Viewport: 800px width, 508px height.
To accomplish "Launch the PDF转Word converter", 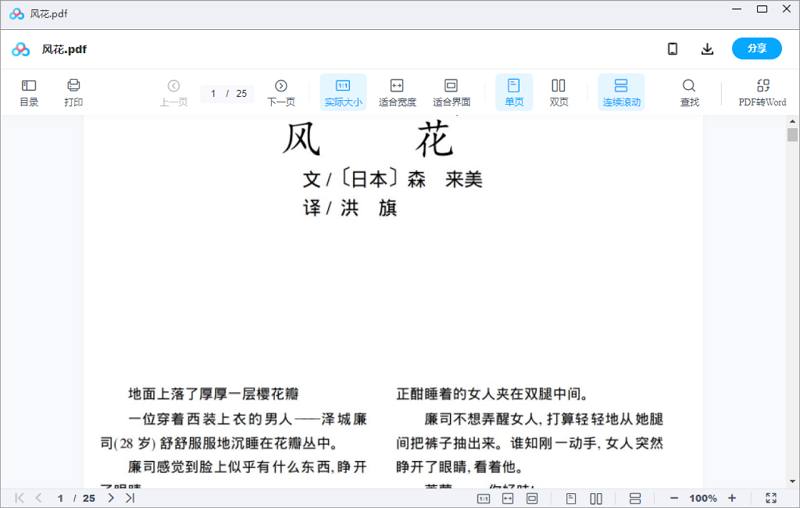I will coord(762,92).
